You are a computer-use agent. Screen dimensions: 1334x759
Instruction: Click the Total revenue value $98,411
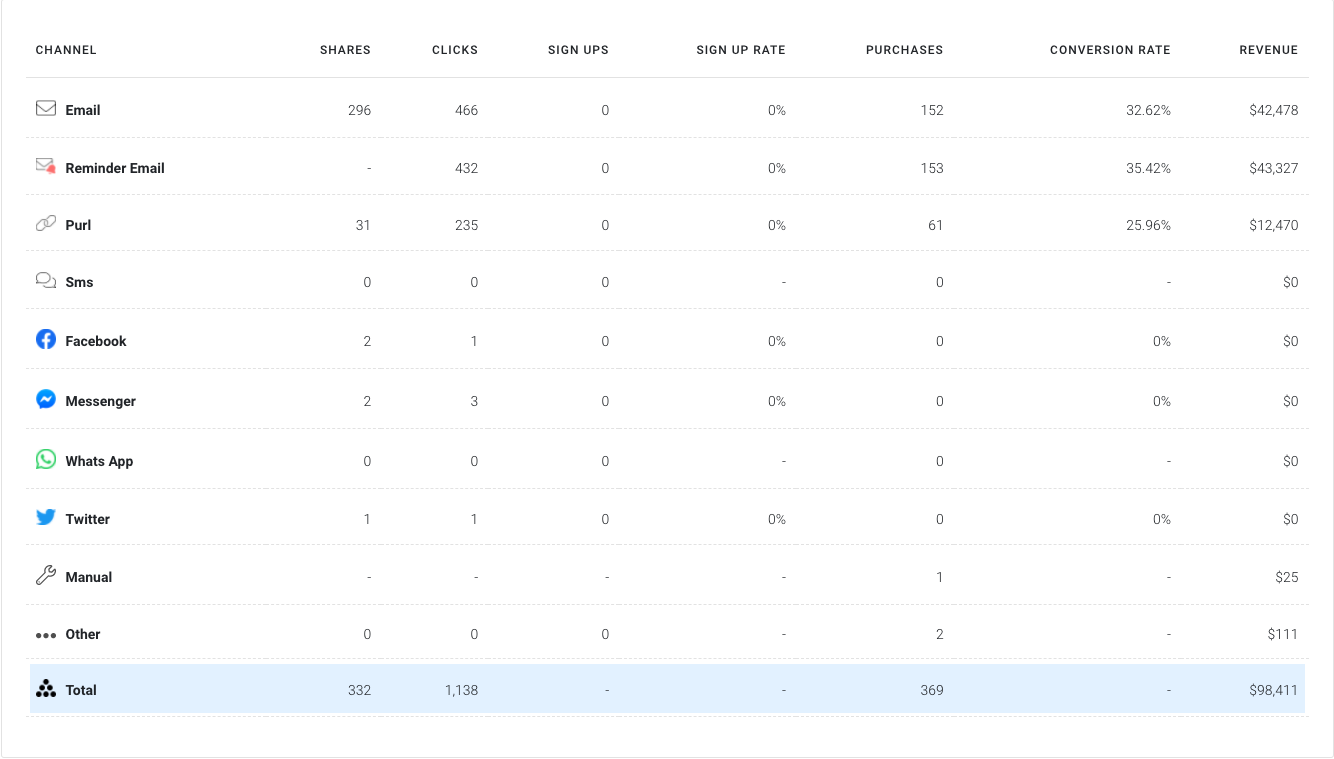(x=1273, y=690)
